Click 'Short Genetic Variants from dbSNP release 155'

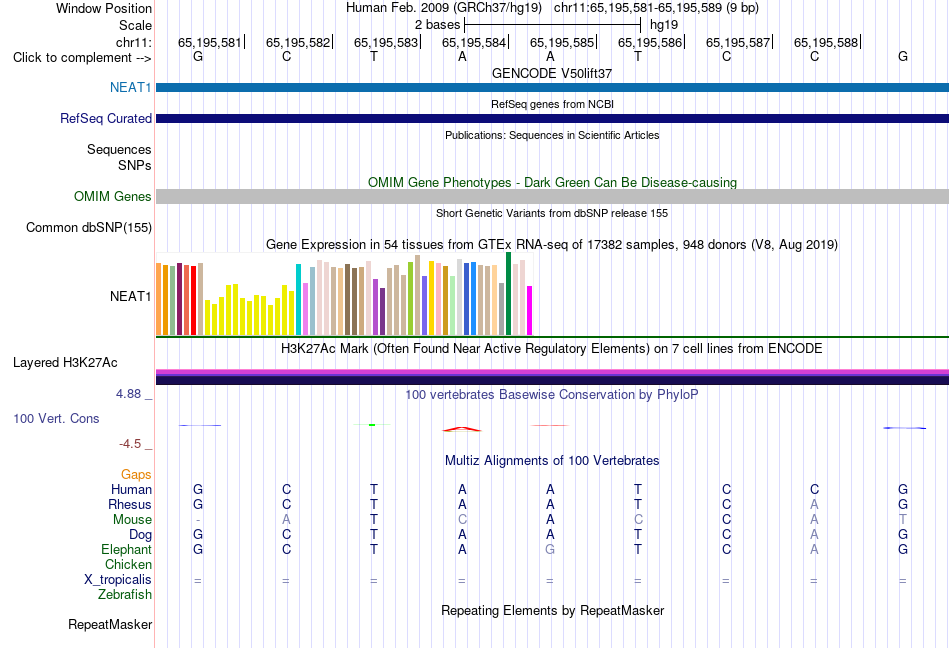tap(552, 213)
